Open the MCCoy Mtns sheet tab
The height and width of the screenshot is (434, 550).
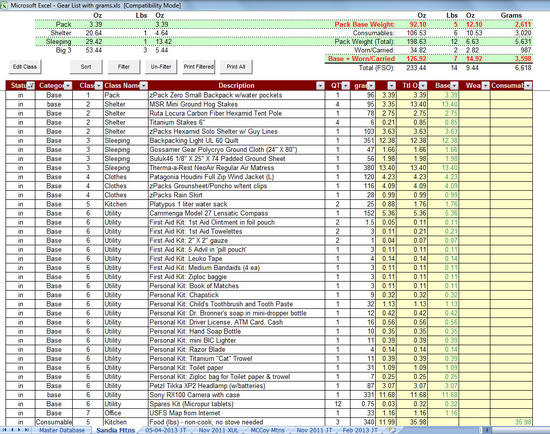(x=267, y=430)
